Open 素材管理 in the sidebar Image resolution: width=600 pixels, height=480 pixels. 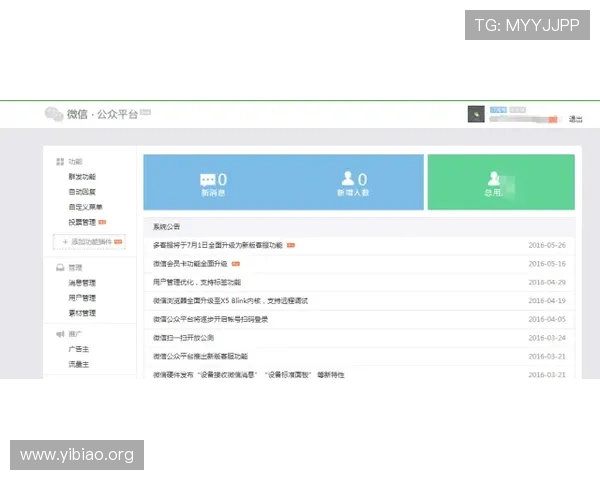[82, 313]
